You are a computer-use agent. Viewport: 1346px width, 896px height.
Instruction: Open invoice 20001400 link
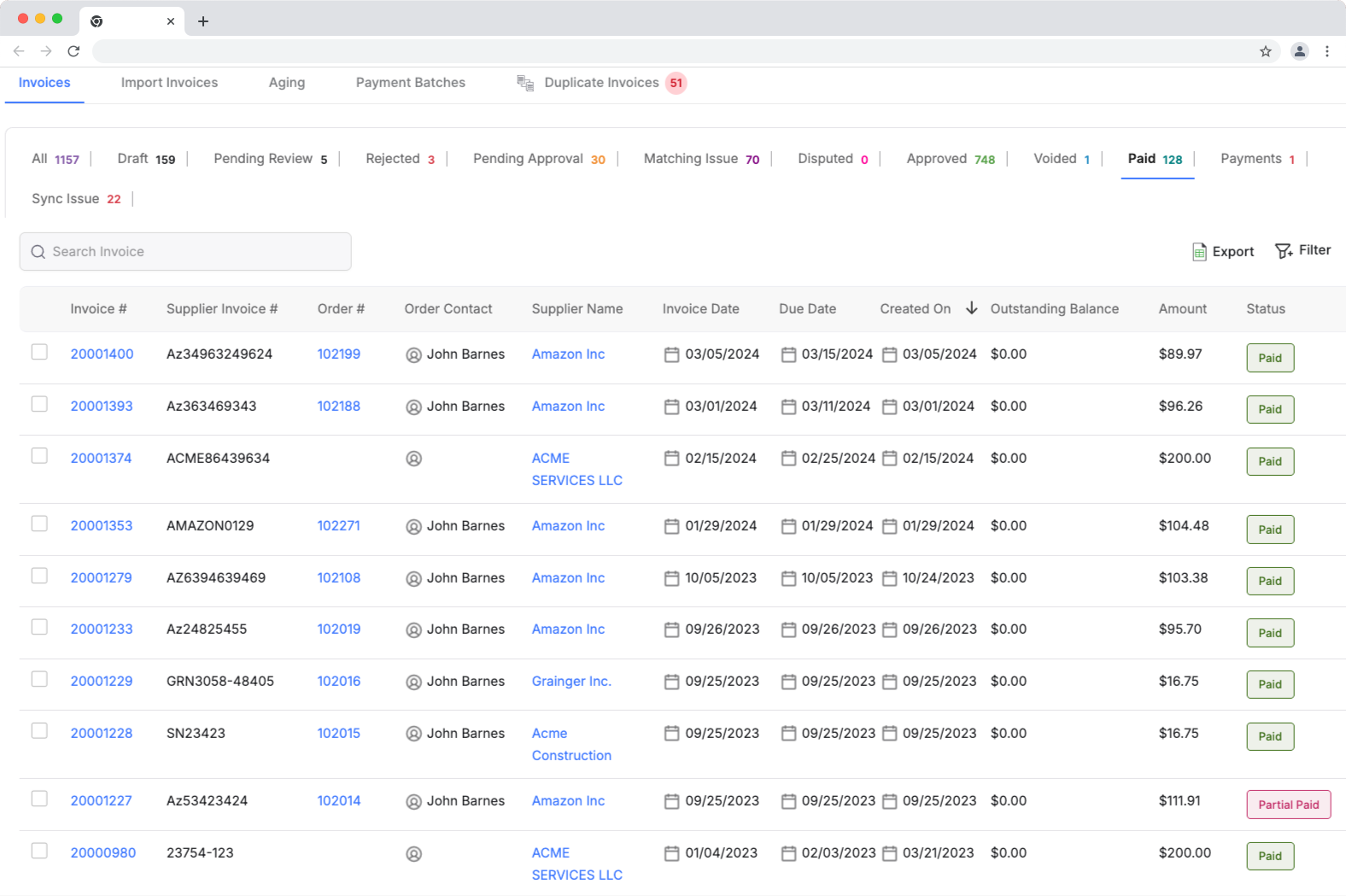pos(102,354)
